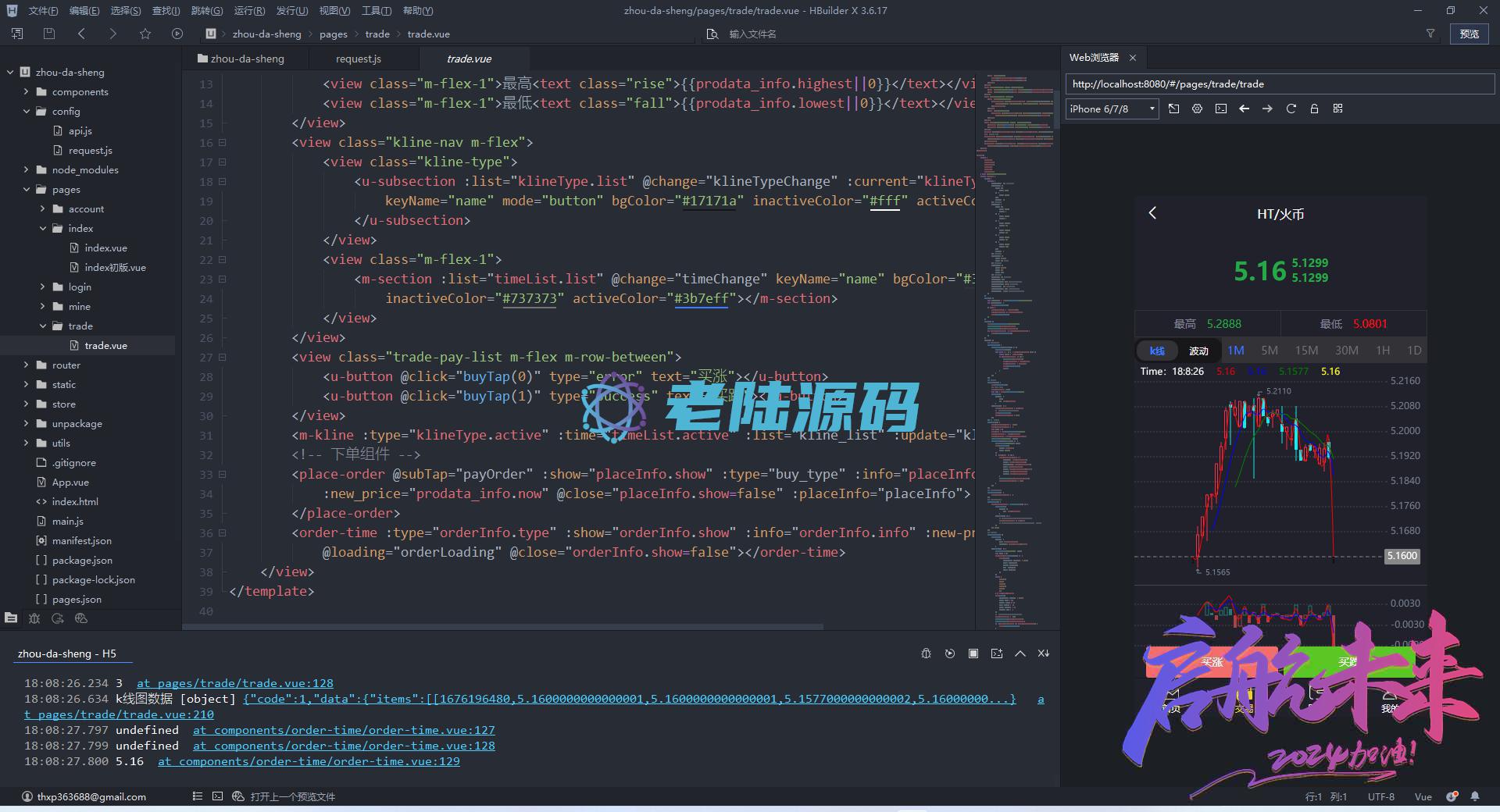Viewport: 1500px width, 812px height.
Task: Click console debug bug icon
Action: click(x=926, y=654)
